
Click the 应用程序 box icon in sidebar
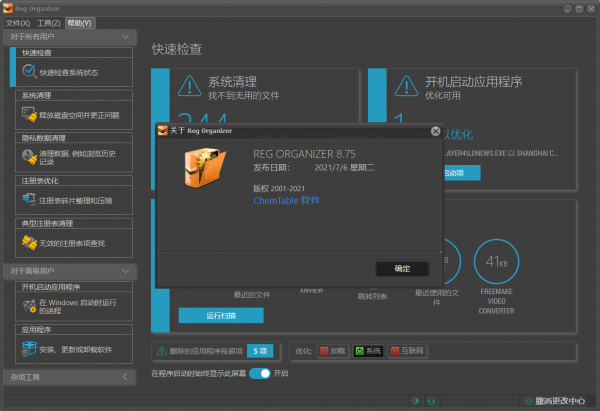tap(29, 349)
